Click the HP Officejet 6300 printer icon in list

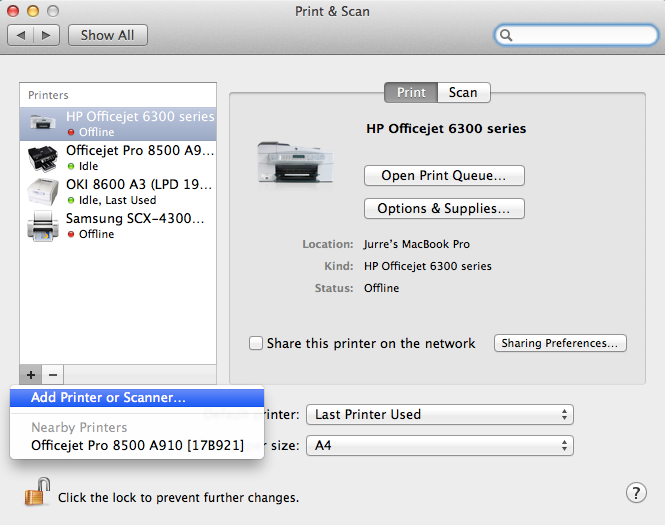click(x=42, y=123)
